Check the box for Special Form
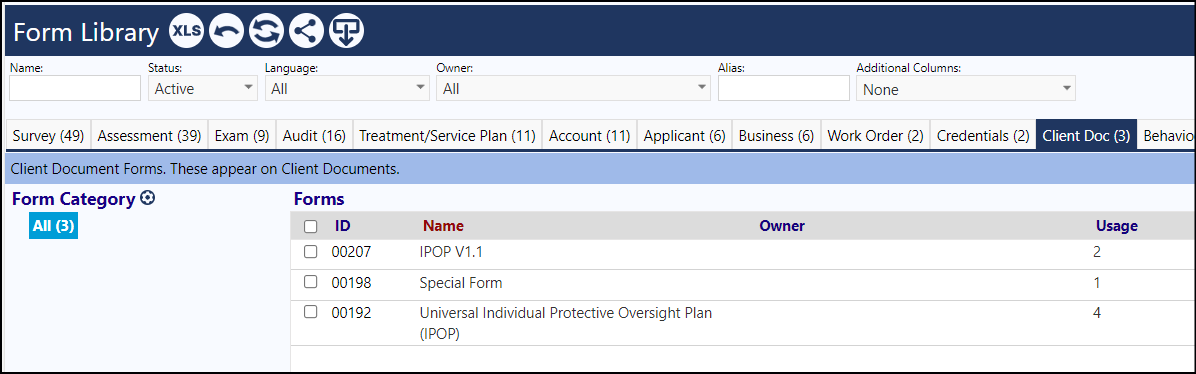Viewport: 1196px width, 374px height. 310,282
